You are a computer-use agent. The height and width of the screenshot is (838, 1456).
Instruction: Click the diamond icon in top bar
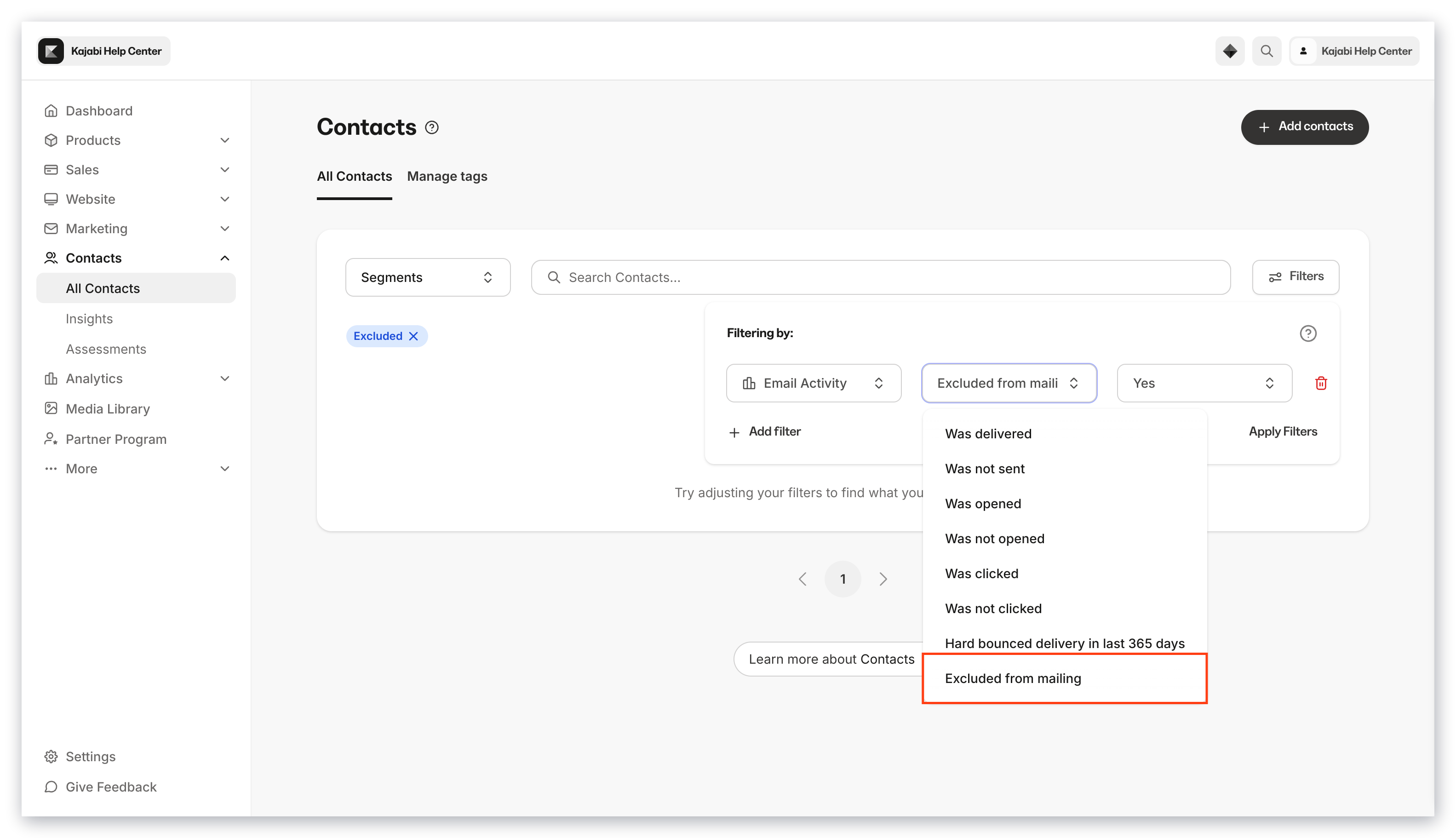point(1229,51)
